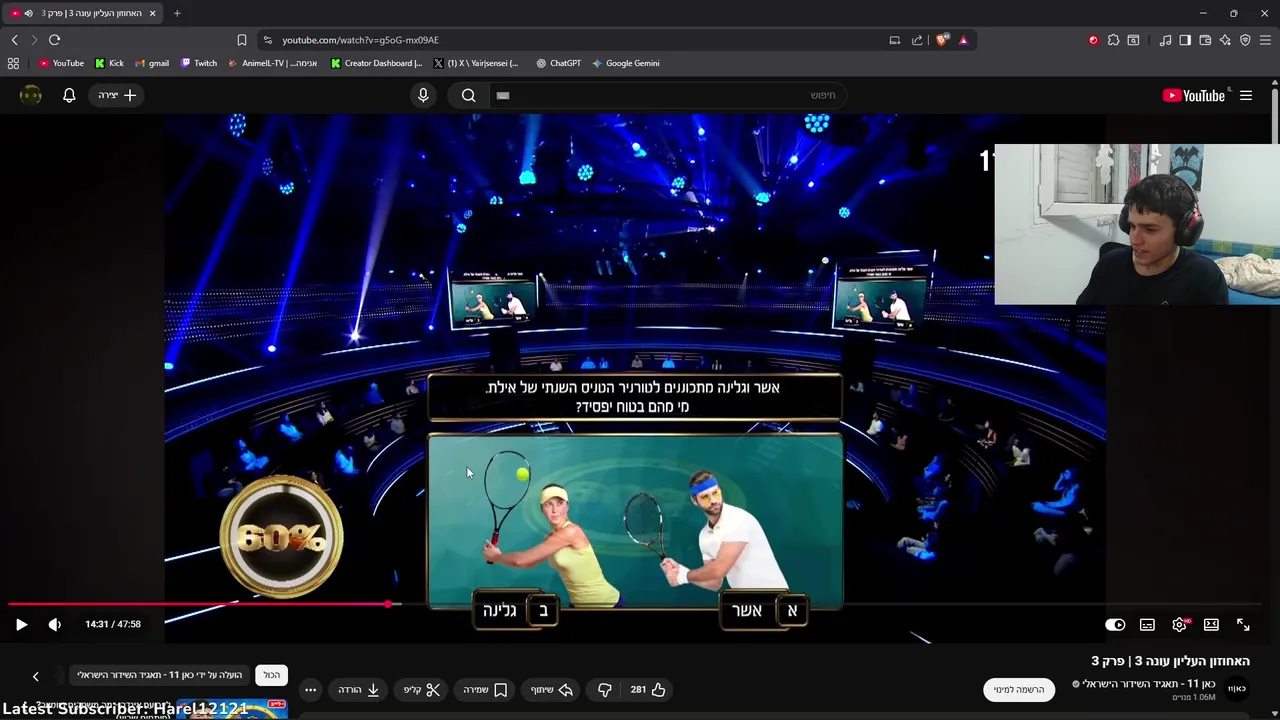Open the account avatar menu
Image resolution: width=1280 pixels, height=720 pixels.
tap(31, 95)
